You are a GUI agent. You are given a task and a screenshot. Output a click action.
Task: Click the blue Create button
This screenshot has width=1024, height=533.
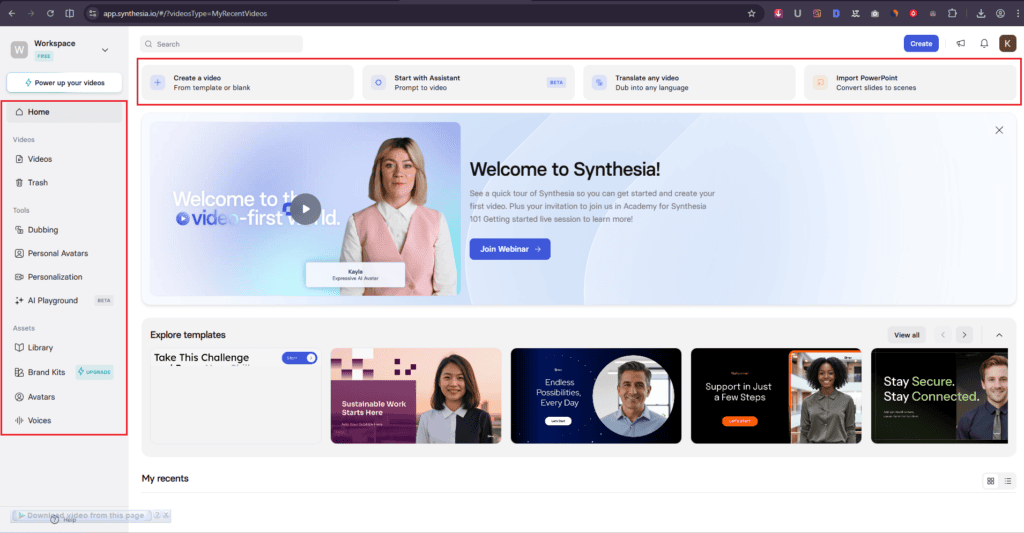[921, 44]
